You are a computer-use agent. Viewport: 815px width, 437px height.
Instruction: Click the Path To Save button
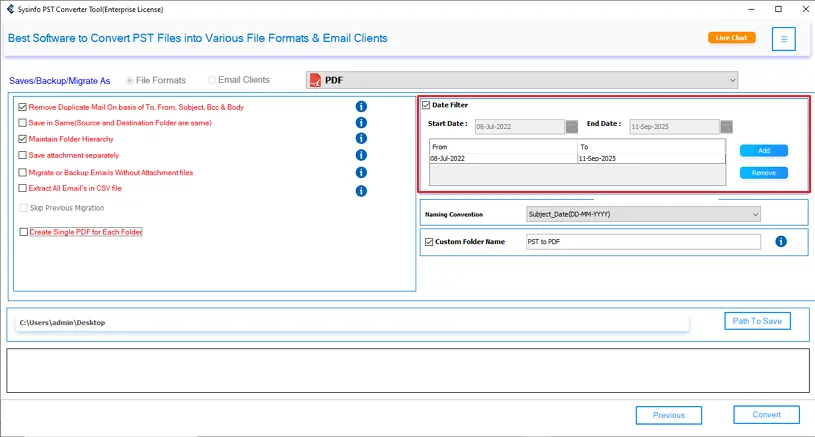point(757,321)
